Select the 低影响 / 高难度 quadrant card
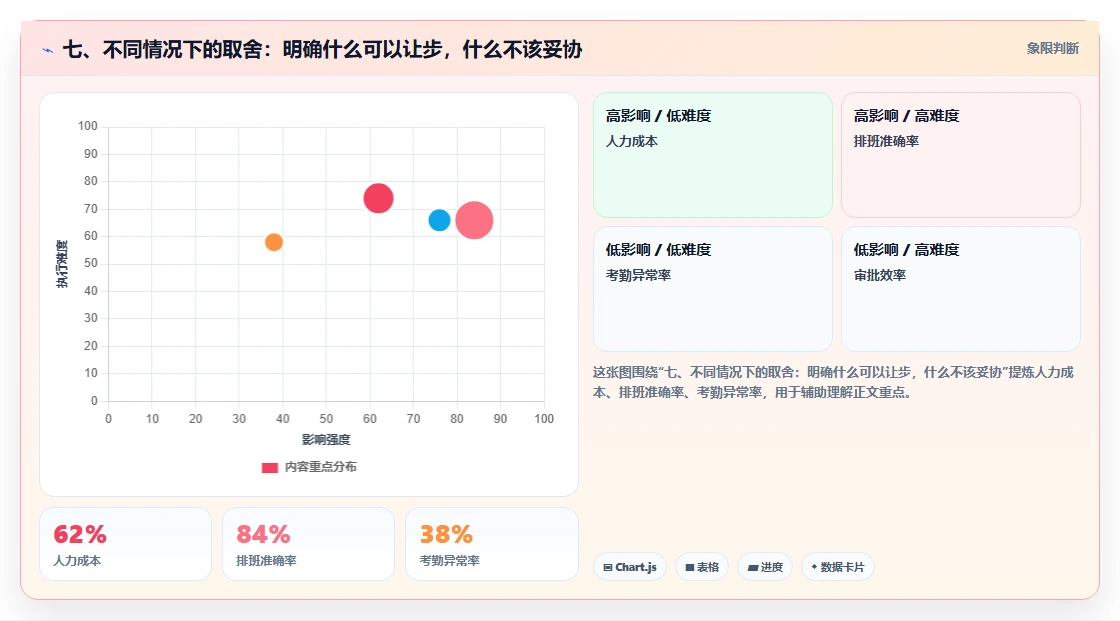Screen dimensions: 1120x621 (961, 289)
